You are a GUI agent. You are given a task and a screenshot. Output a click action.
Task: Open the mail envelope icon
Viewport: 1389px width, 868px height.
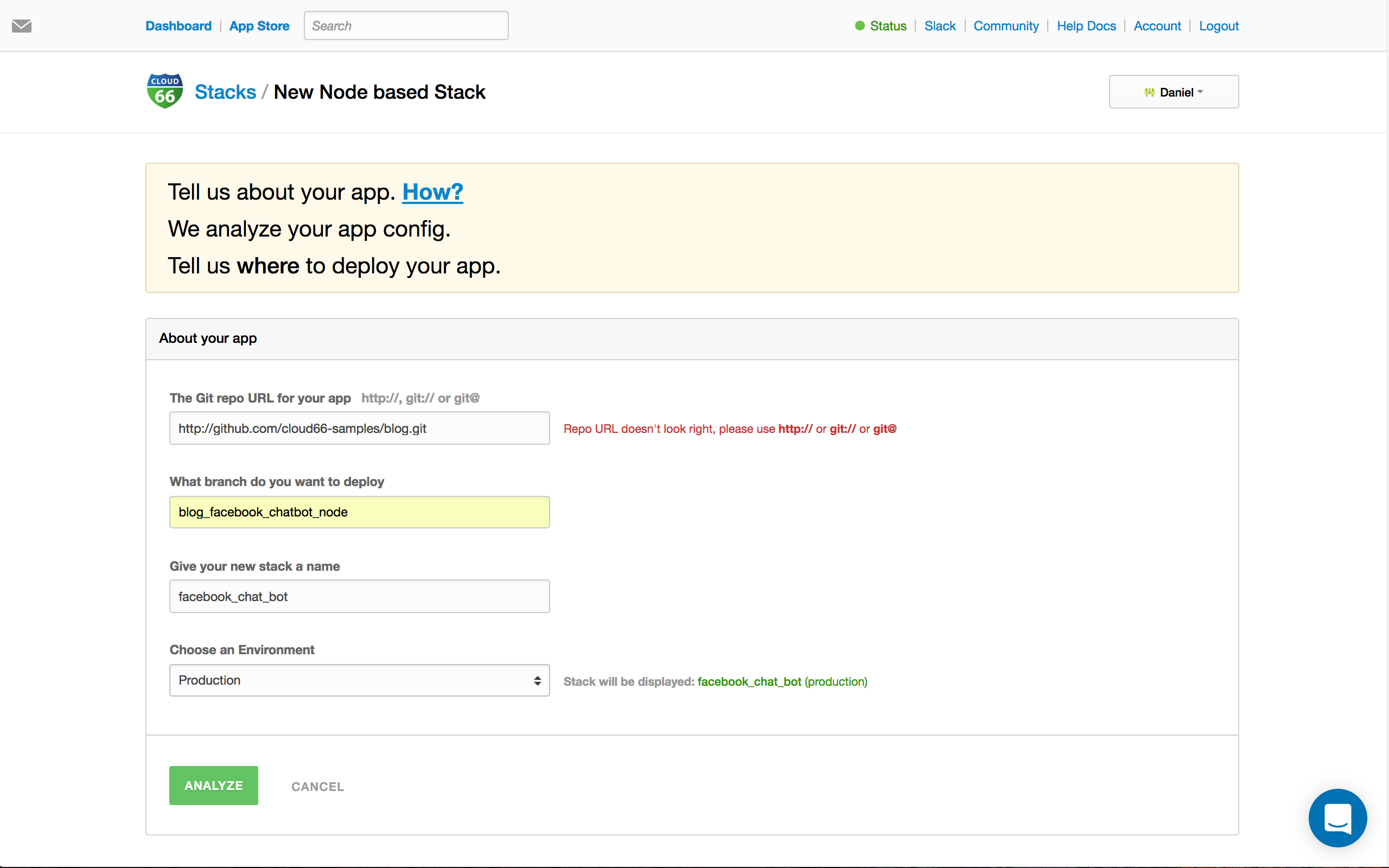coord(22,26)
